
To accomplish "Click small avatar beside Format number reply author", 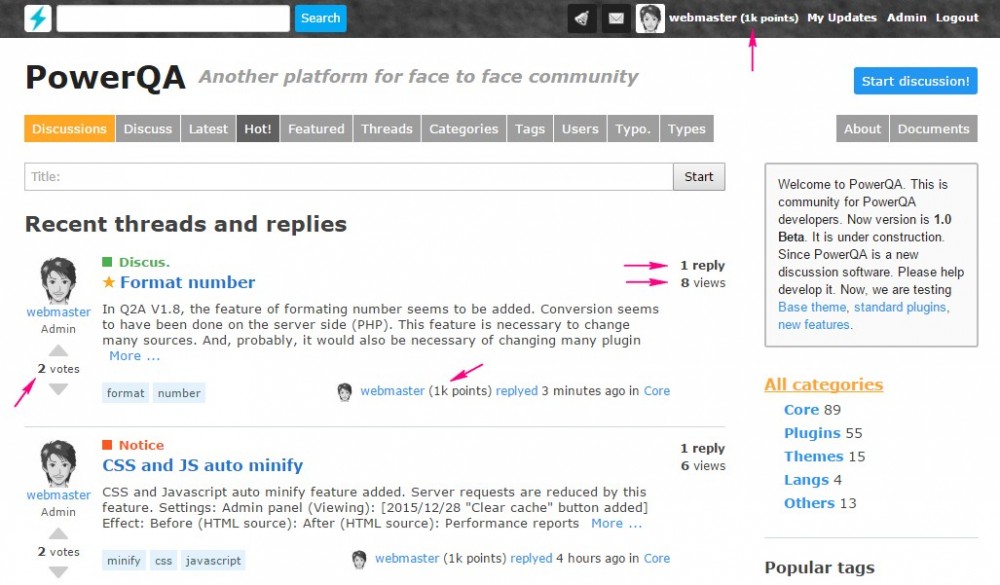I will pyautogui.click(x=345, y=391).
